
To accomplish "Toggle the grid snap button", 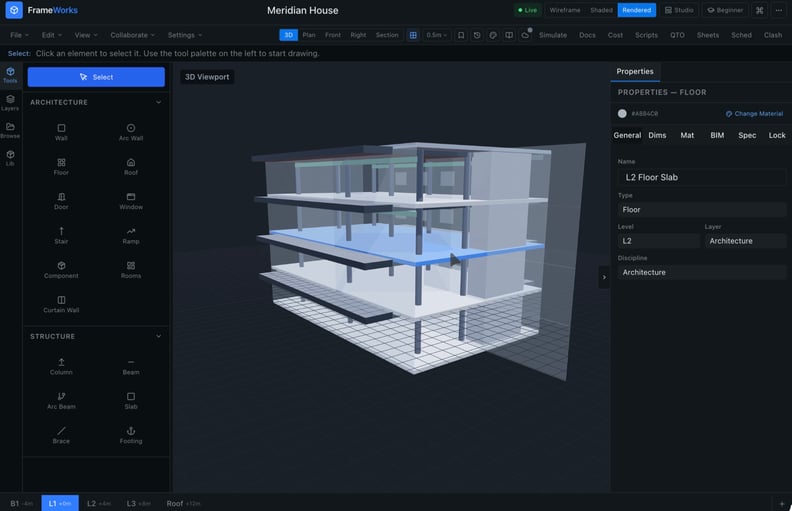I will pyautogui.click(x=413, y=35).
